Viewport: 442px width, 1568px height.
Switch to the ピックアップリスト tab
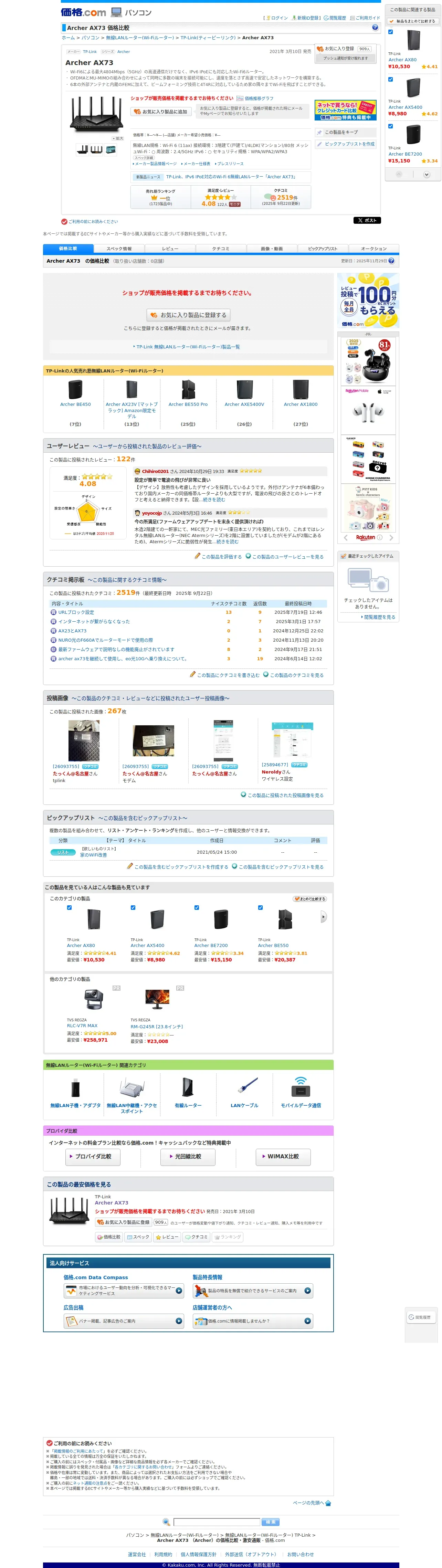(323, 248)
